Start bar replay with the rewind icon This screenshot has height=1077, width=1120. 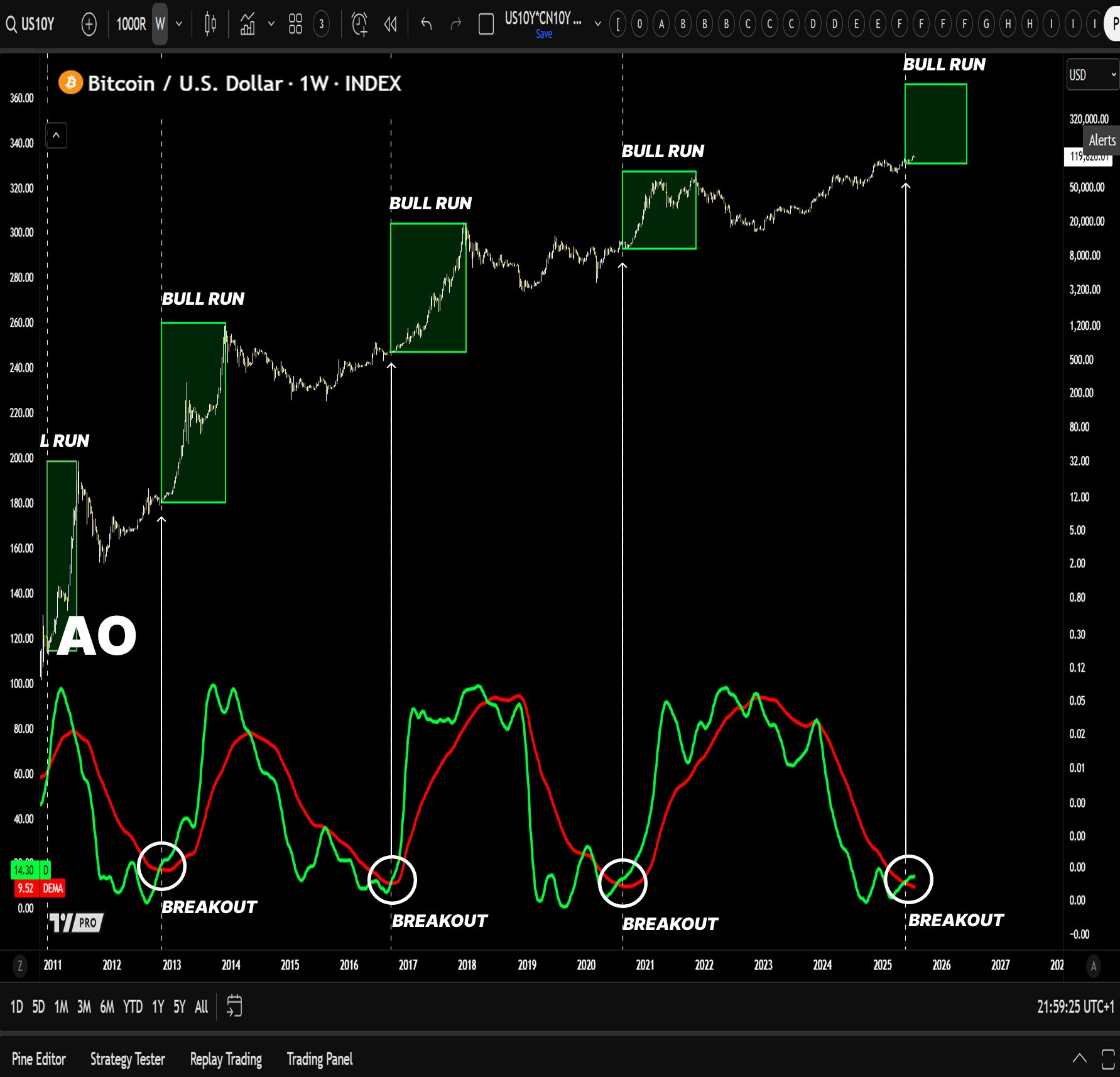click(x=390, y=25)
